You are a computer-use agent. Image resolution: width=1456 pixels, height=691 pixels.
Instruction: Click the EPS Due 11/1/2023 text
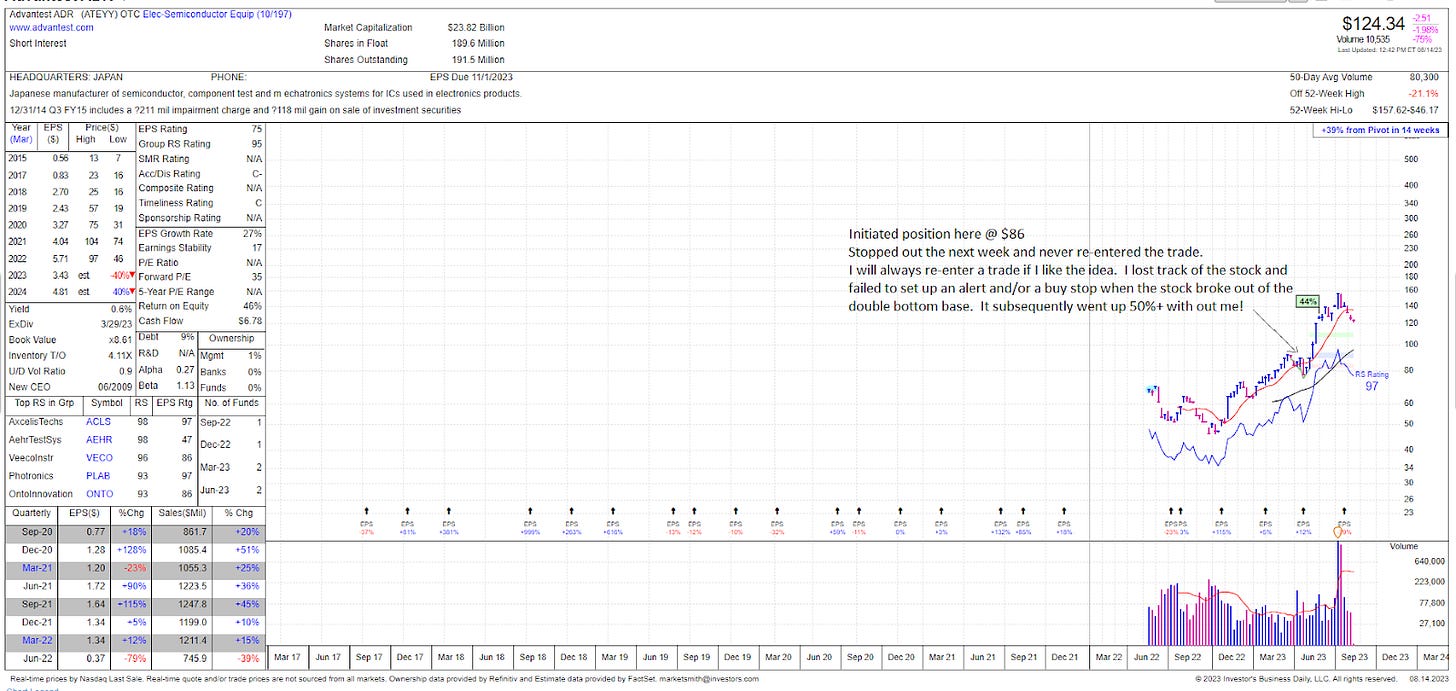[469, 77]
